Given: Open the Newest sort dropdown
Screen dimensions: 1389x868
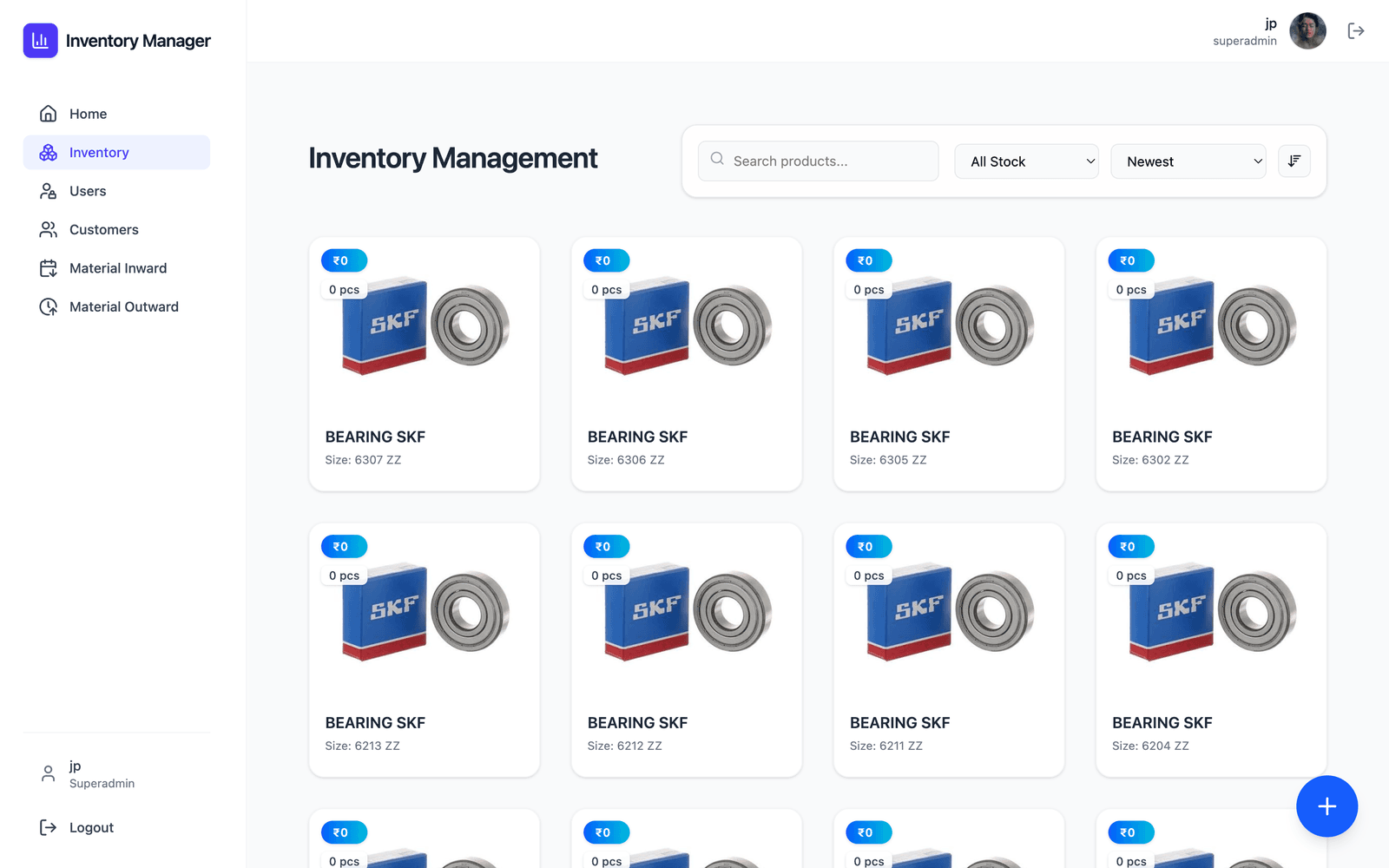Looking at the screenshot, I should click(x=1188, y=161).
